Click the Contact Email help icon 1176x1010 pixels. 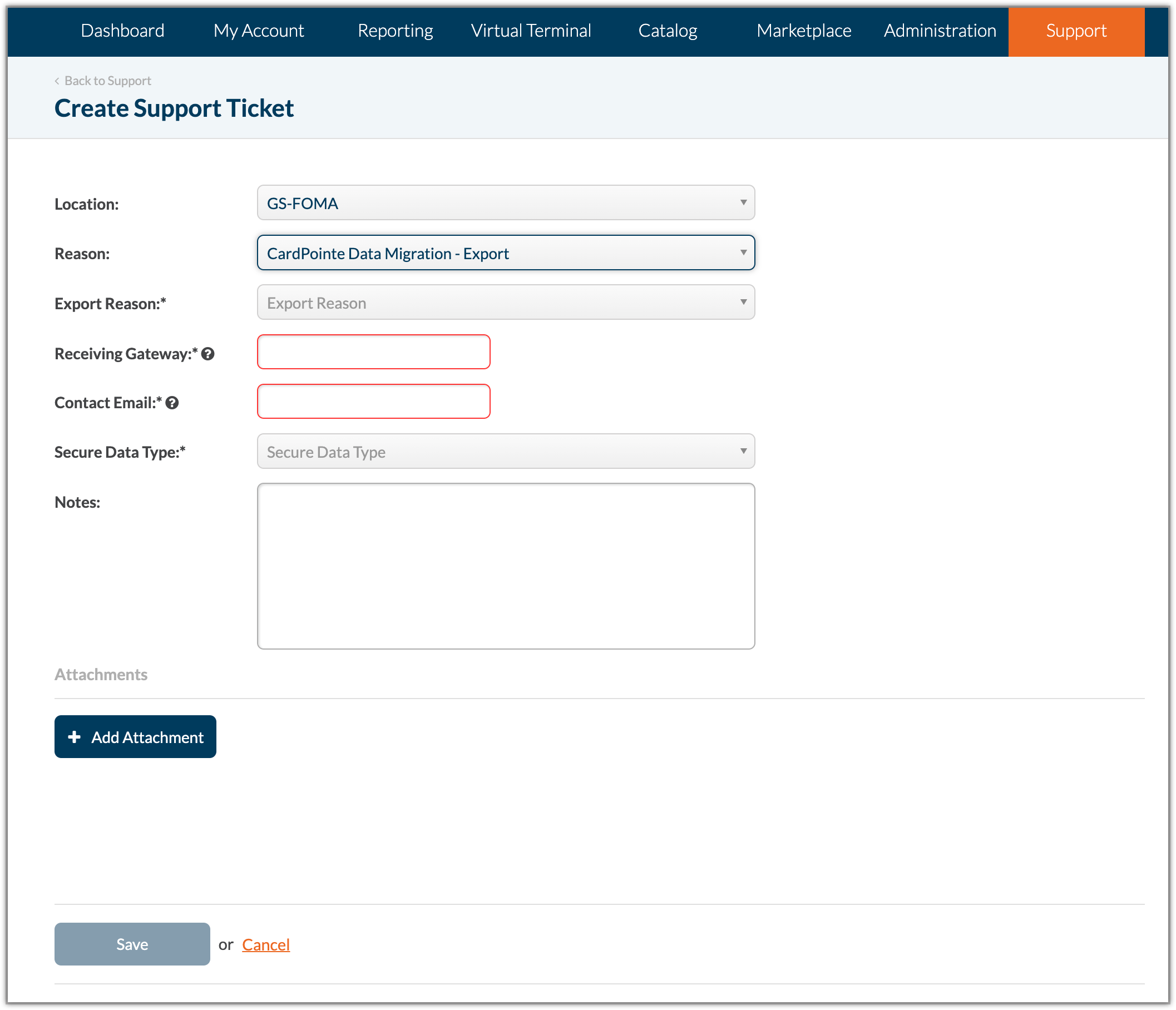coord(172,403)
